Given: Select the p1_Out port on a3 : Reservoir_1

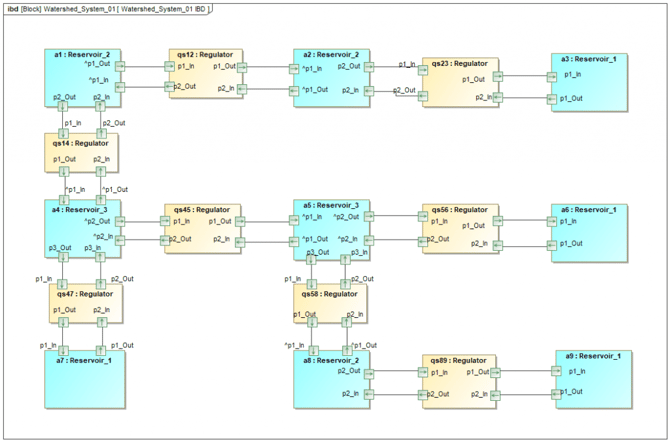Looking at the screenshot, I should (552, 99).
